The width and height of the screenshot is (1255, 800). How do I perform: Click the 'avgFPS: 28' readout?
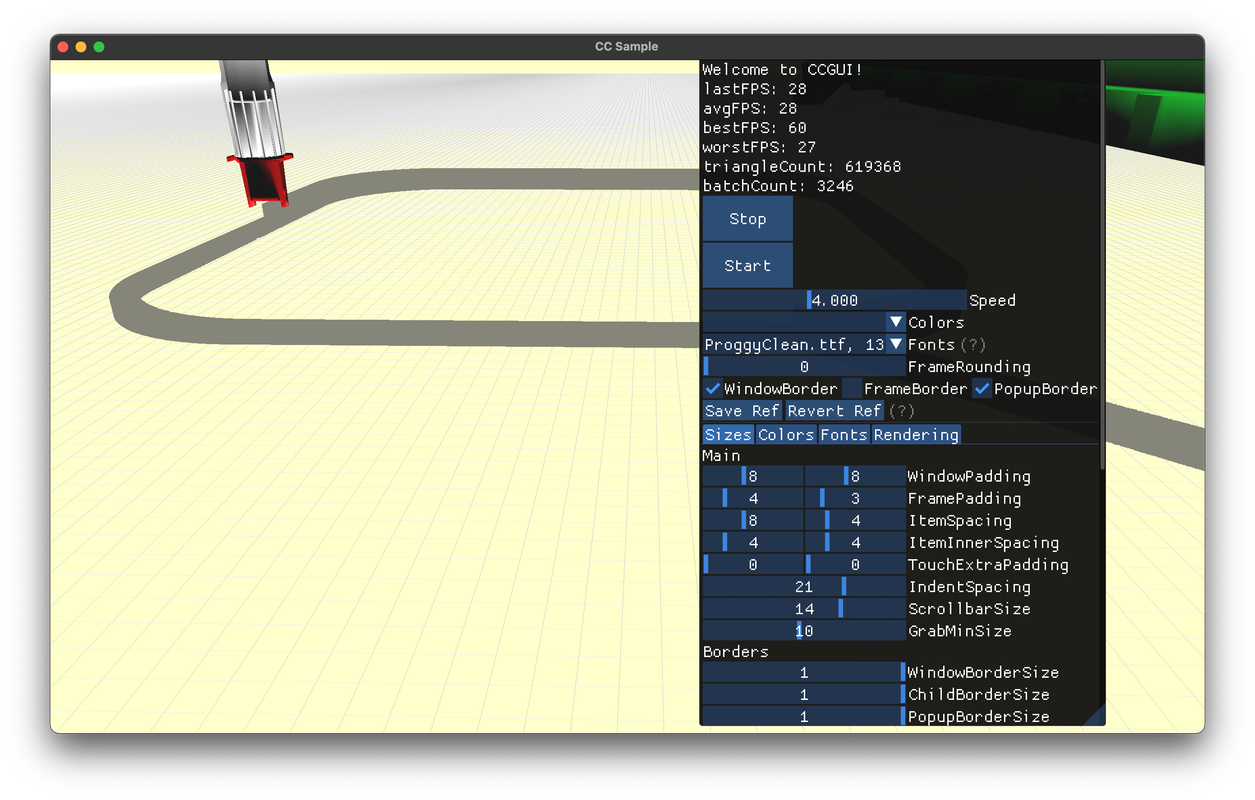[750, 108]
